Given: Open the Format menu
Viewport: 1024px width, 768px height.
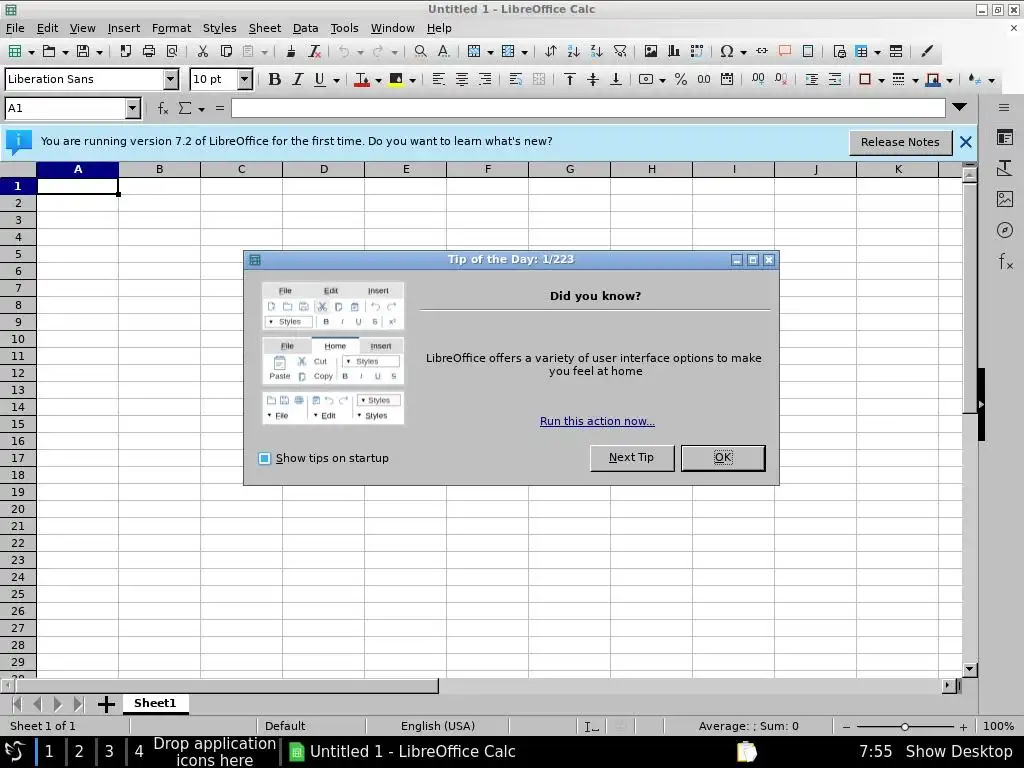Looking at the screenshot, I should [x=171, y=28].
